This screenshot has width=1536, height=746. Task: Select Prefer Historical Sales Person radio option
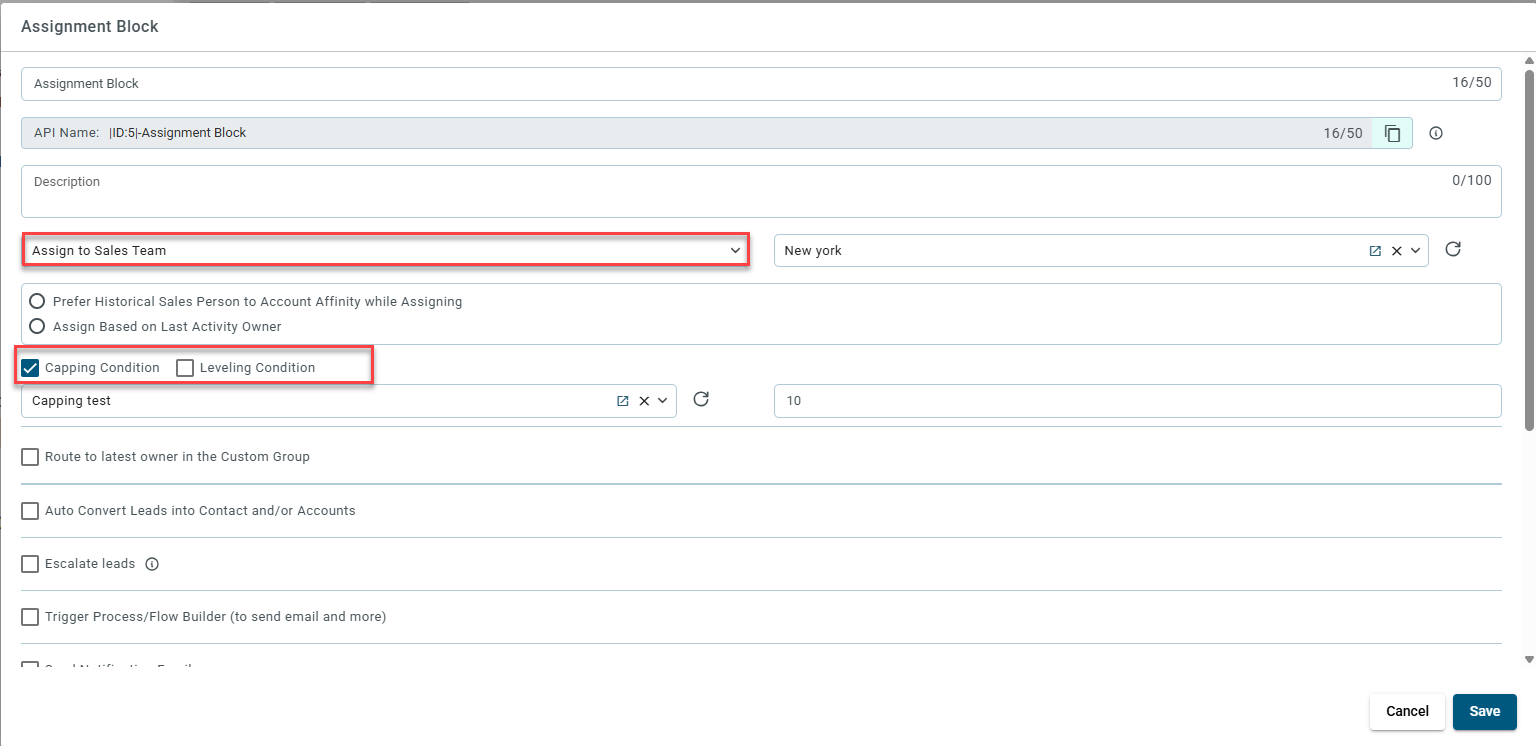(37, 301)
